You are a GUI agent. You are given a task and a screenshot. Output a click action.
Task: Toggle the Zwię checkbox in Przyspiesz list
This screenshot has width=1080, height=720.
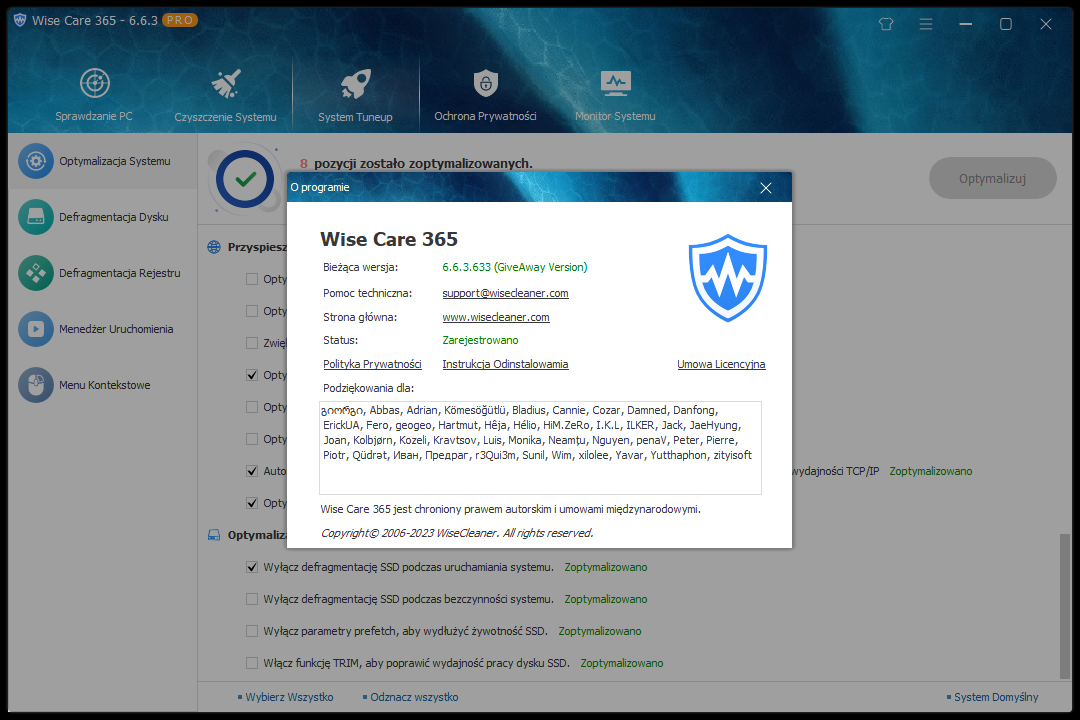pos(252,342)
